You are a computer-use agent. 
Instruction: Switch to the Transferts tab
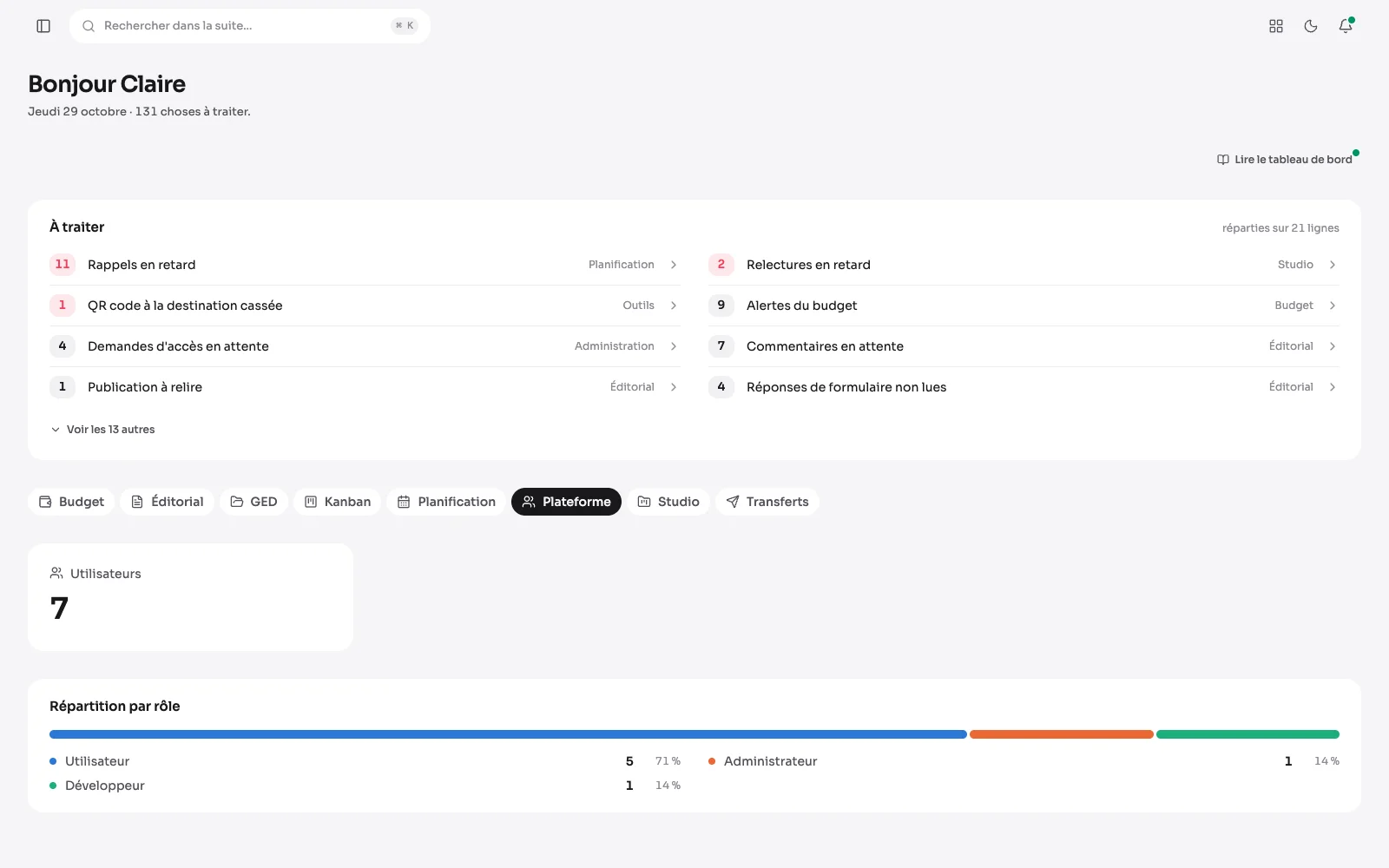(x=767, y=502)
